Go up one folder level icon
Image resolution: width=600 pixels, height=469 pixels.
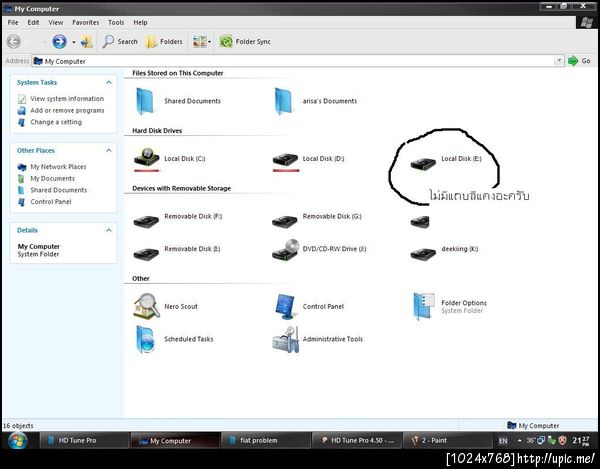[86, 41]
